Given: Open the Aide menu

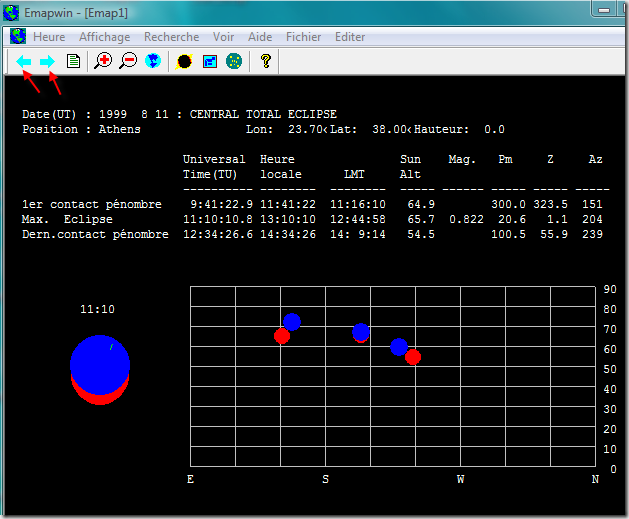Looking at the screenshot, I should click(260, 37).
